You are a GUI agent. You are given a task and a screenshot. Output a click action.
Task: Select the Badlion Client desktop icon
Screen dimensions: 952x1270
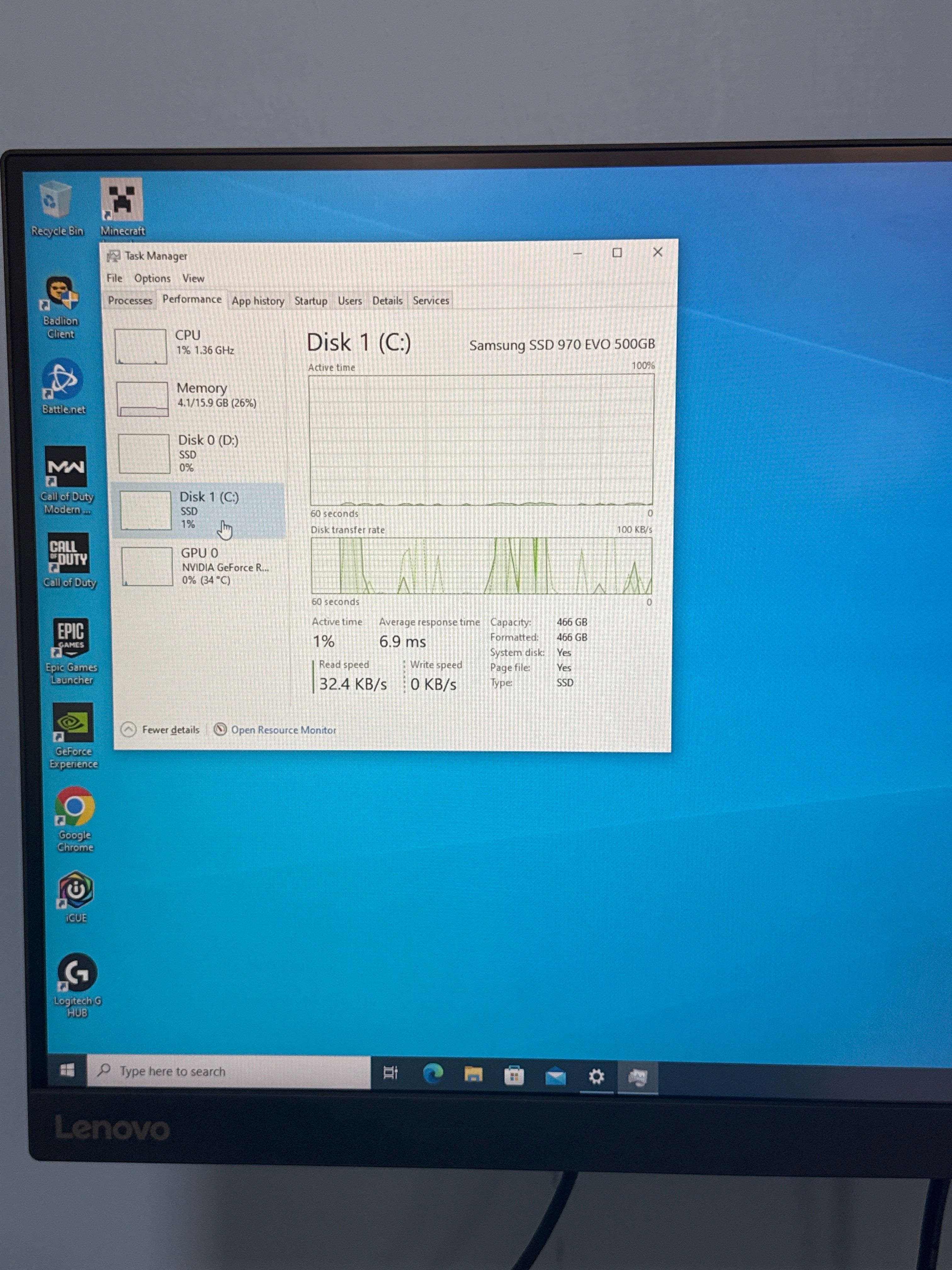[60, 306]
